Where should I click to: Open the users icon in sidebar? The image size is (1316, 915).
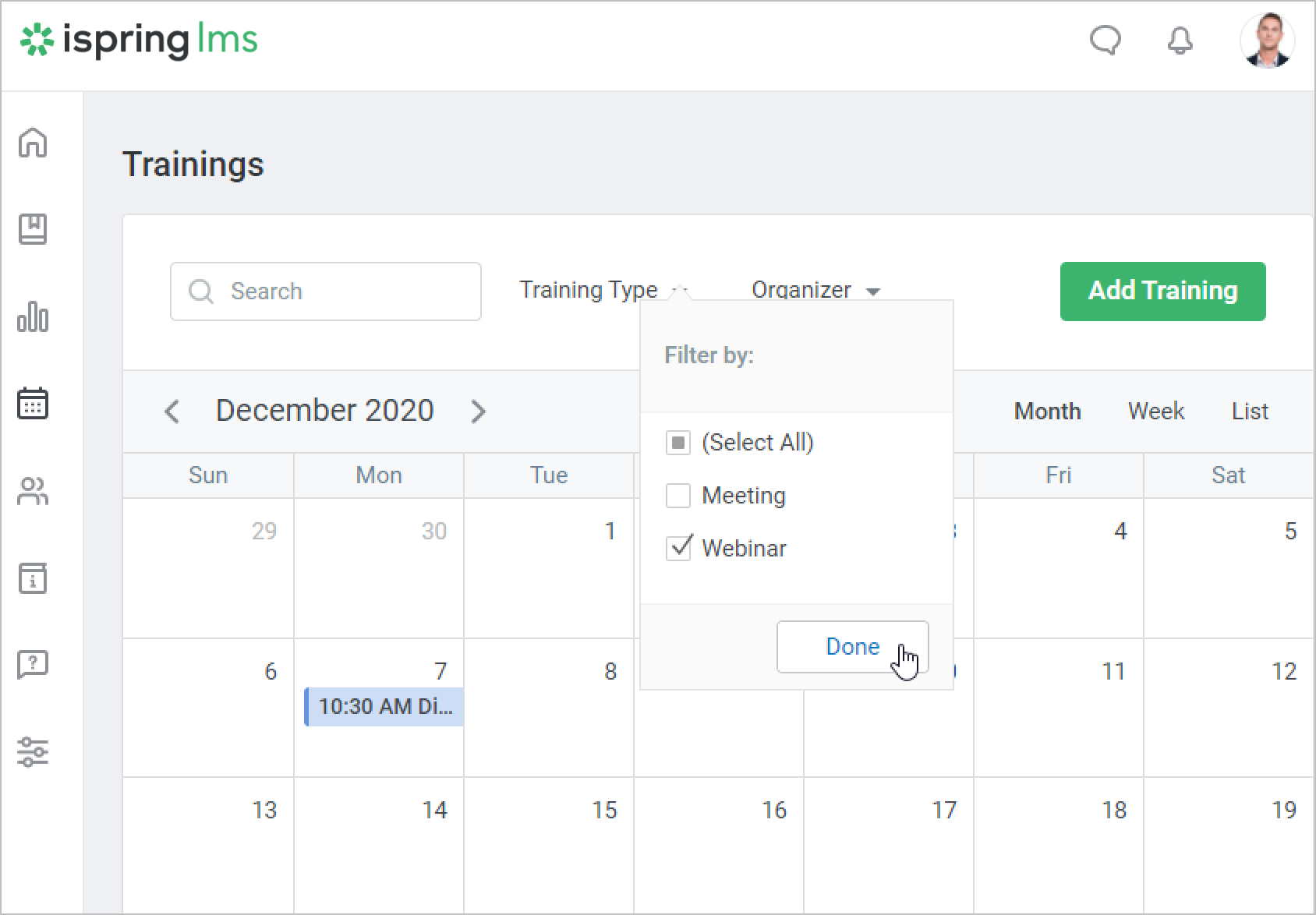pyautogui.click(x=33, y=491)
